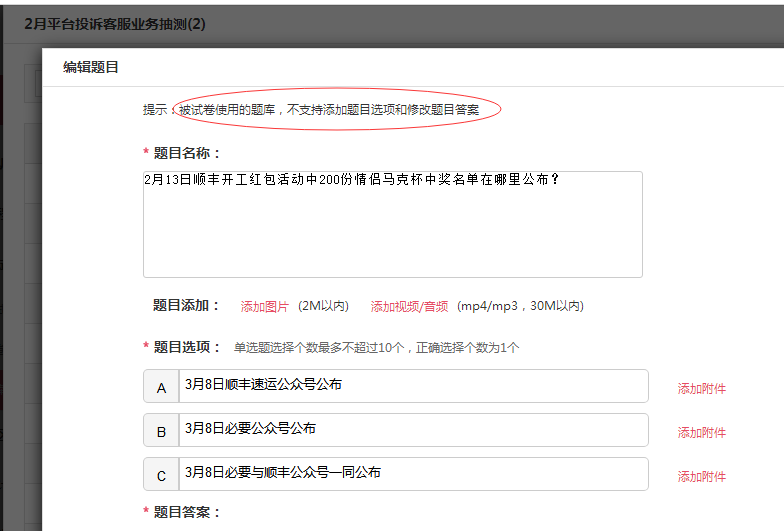Click option B input field '3月8日必要公众号公布'
Viewport: 784px width, 531px height.
pyautogui.click(x=414, y=430)
